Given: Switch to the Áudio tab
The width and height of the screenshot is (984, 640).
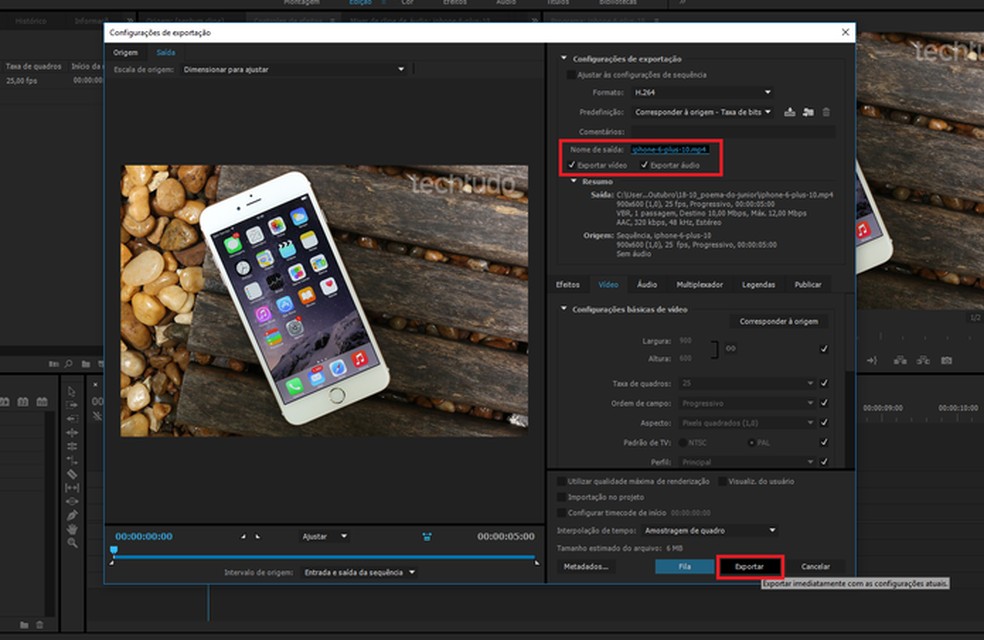Looking at the screenshot, I should 647,285.
